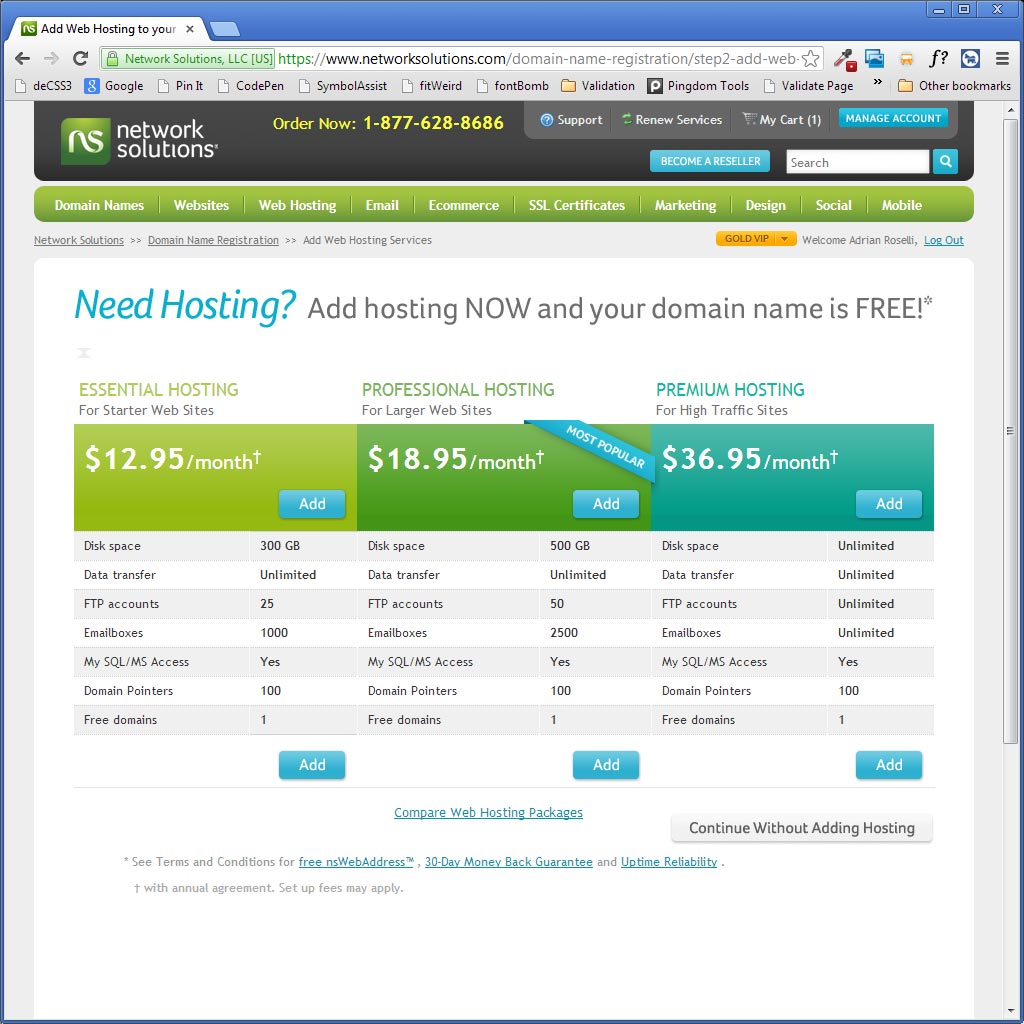Add Professional Hosting via top Add button
Image resolution: width=1024 pixels, height=1024 pixels.
pyautogui.click(x=606, y=504)
